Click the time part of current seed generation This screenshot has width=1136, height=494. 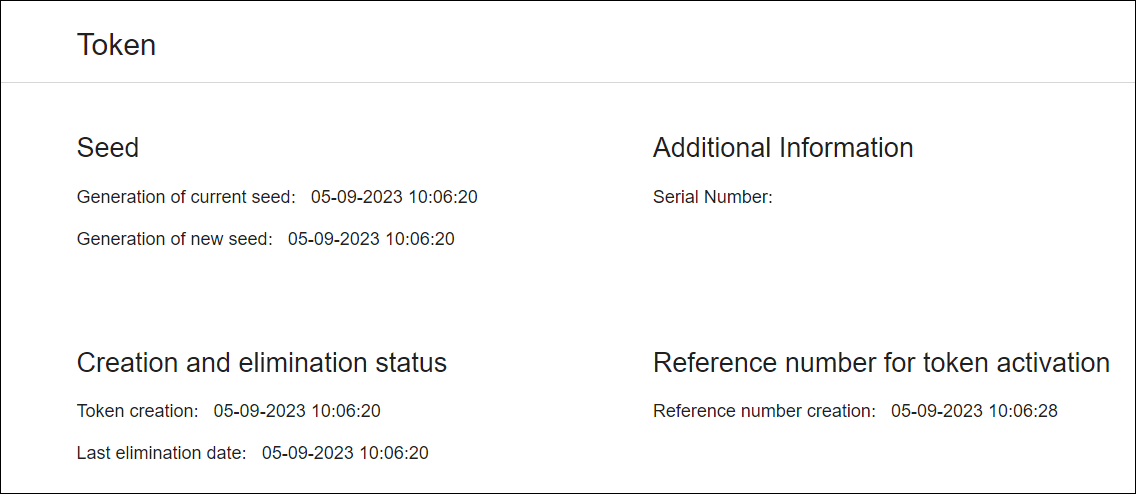tap(443, 197)
